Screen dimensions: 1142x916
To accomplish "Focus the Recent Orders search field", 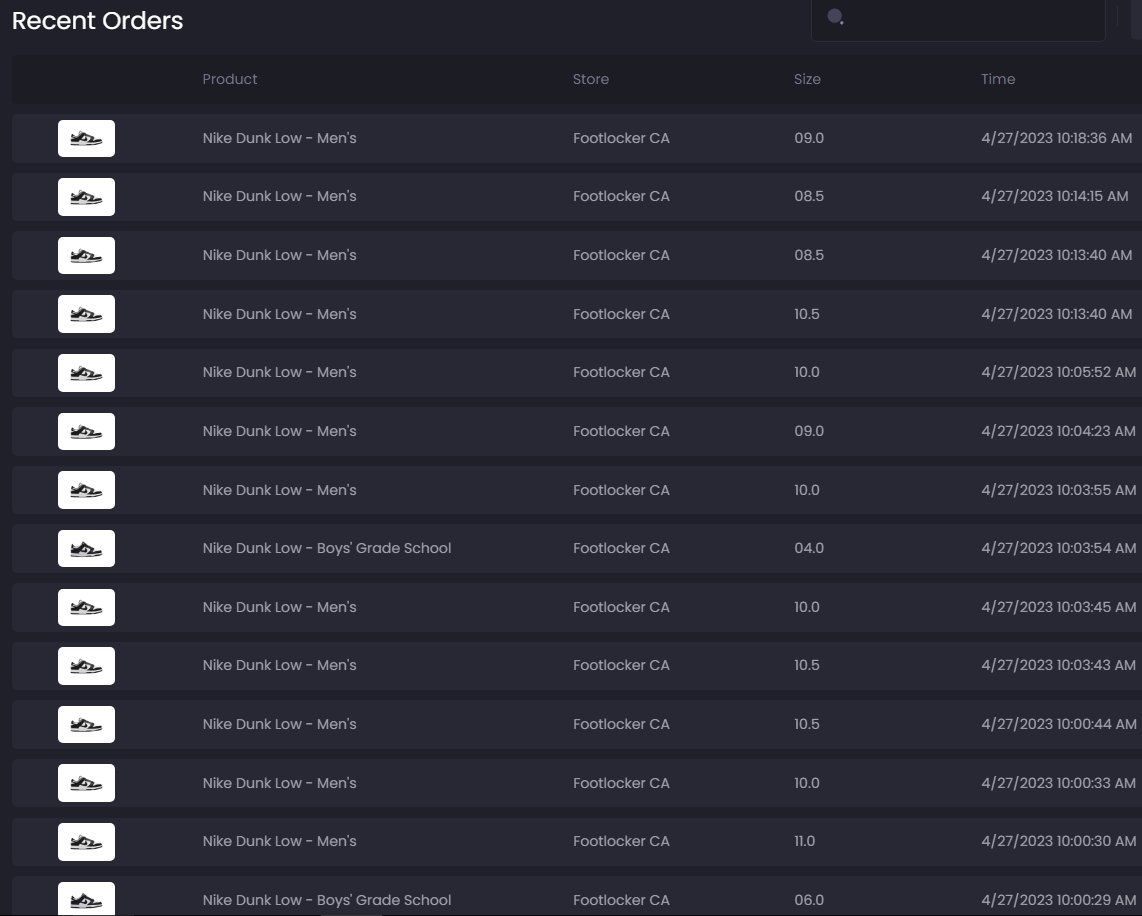I will [958, 20].
